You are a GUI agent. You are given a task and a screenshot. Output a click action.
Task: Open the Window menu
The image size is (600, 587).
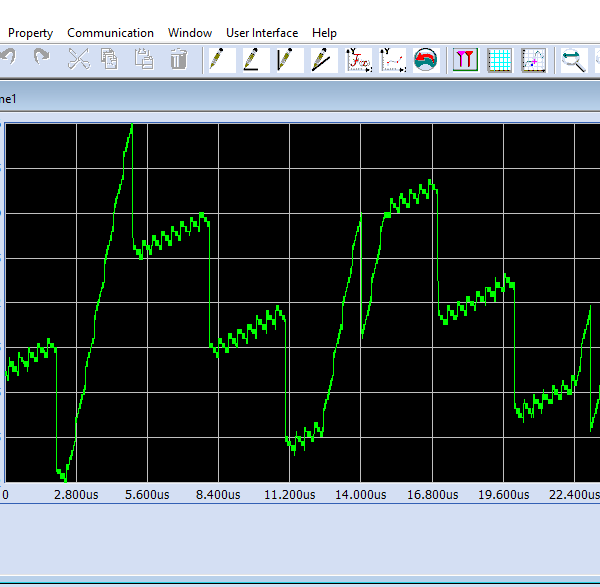(x=190, y=33)
